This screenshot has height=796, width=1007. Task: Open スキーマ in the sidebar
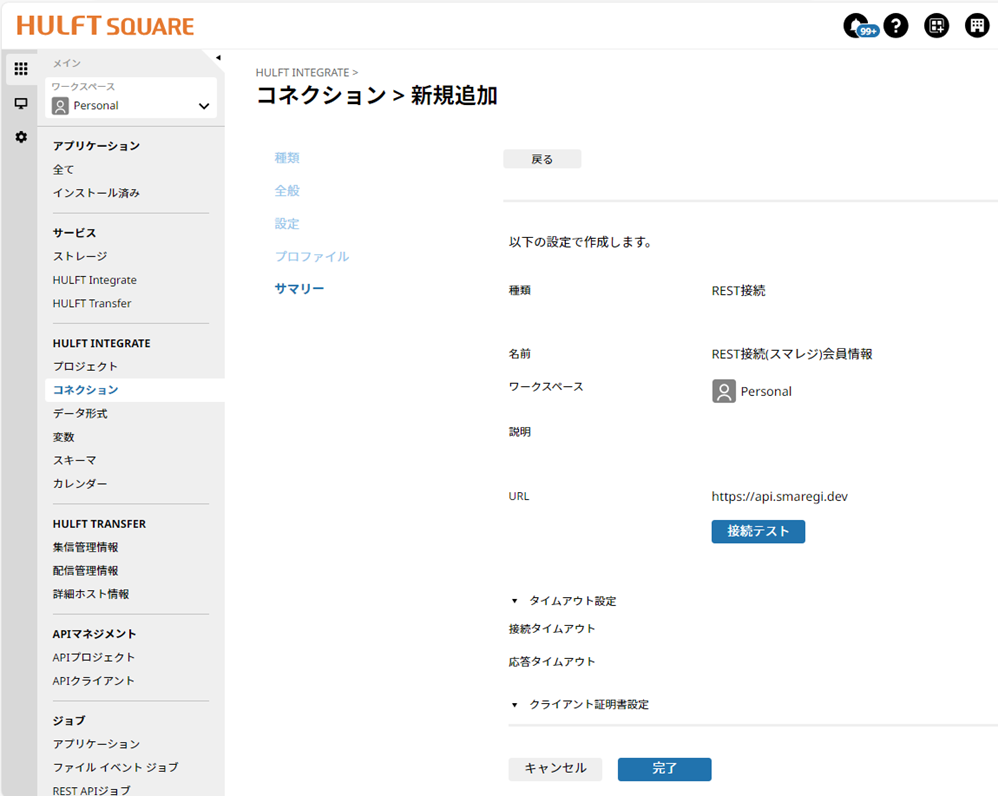point(74,460)
